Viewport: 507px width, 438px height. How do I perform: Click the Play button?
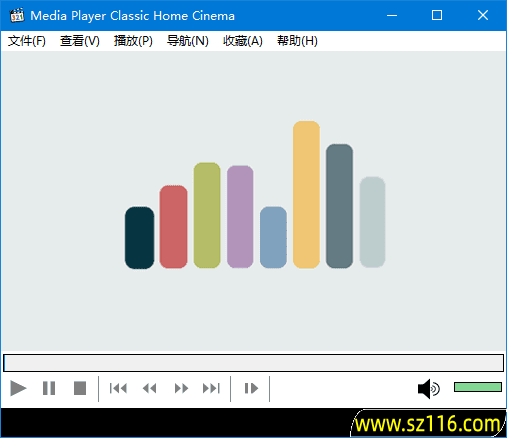(18, 388)
